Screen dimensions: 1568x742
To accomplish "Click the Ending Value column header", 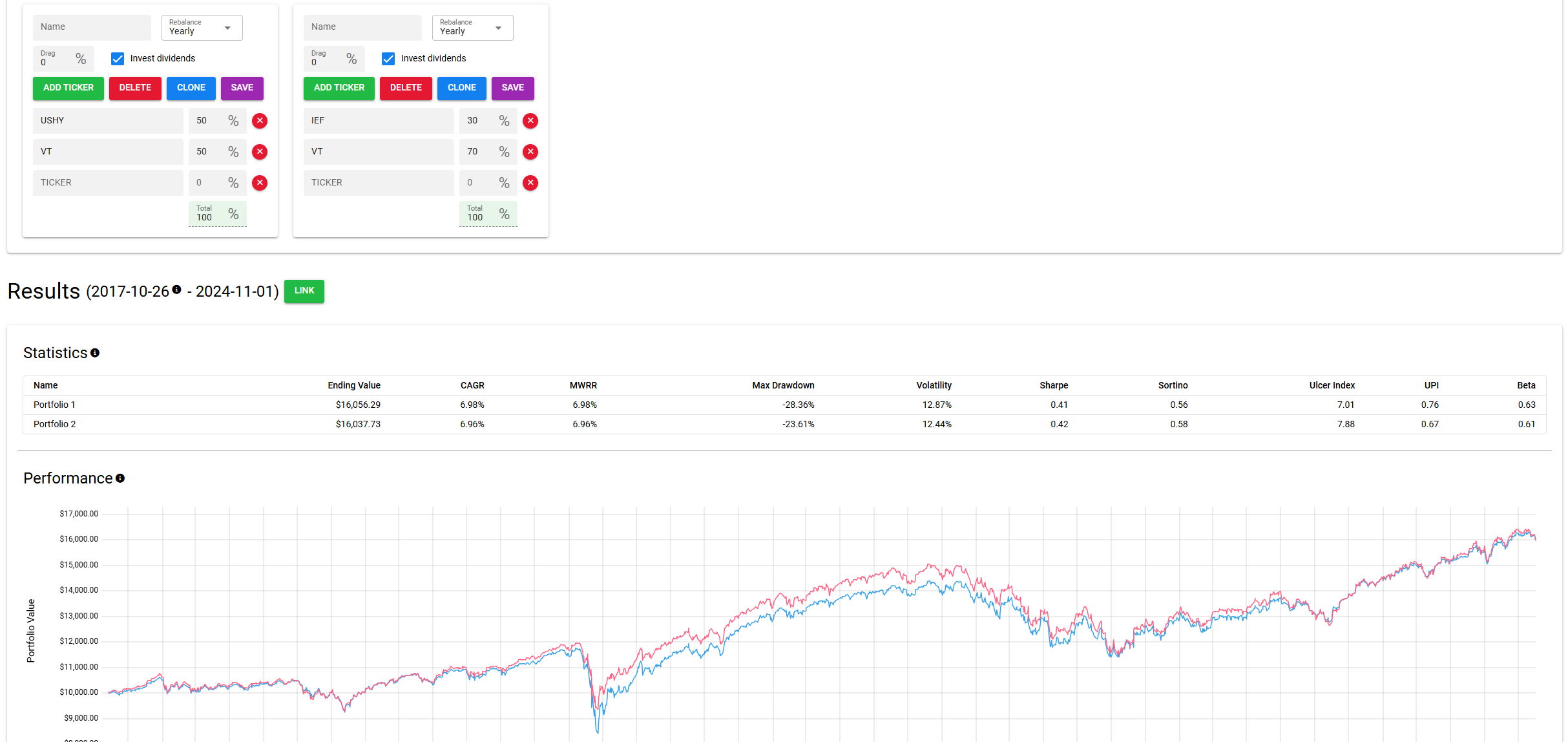I will point(354,386).
